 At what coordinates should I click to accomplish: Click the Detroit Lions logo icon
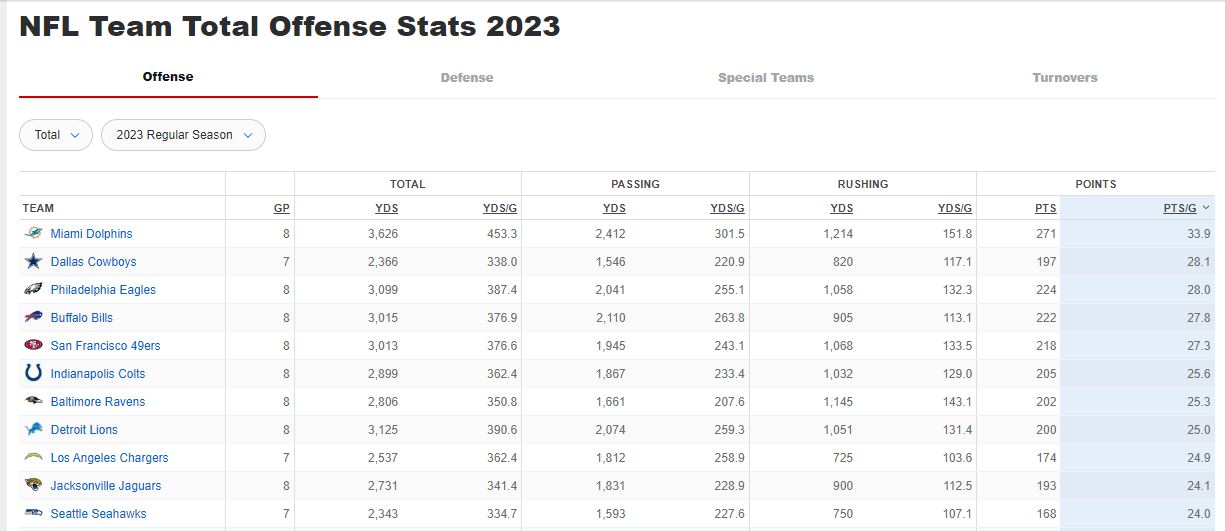33,430
